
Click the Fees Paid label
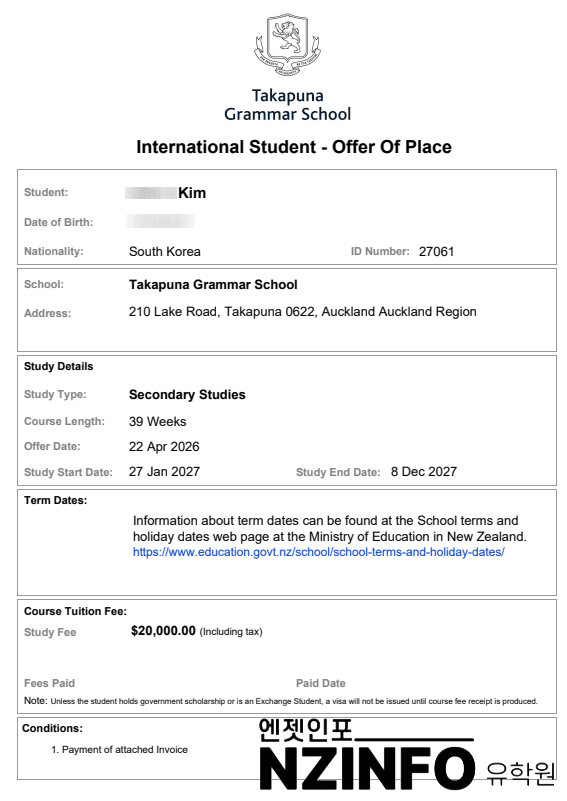click(50, 684)
